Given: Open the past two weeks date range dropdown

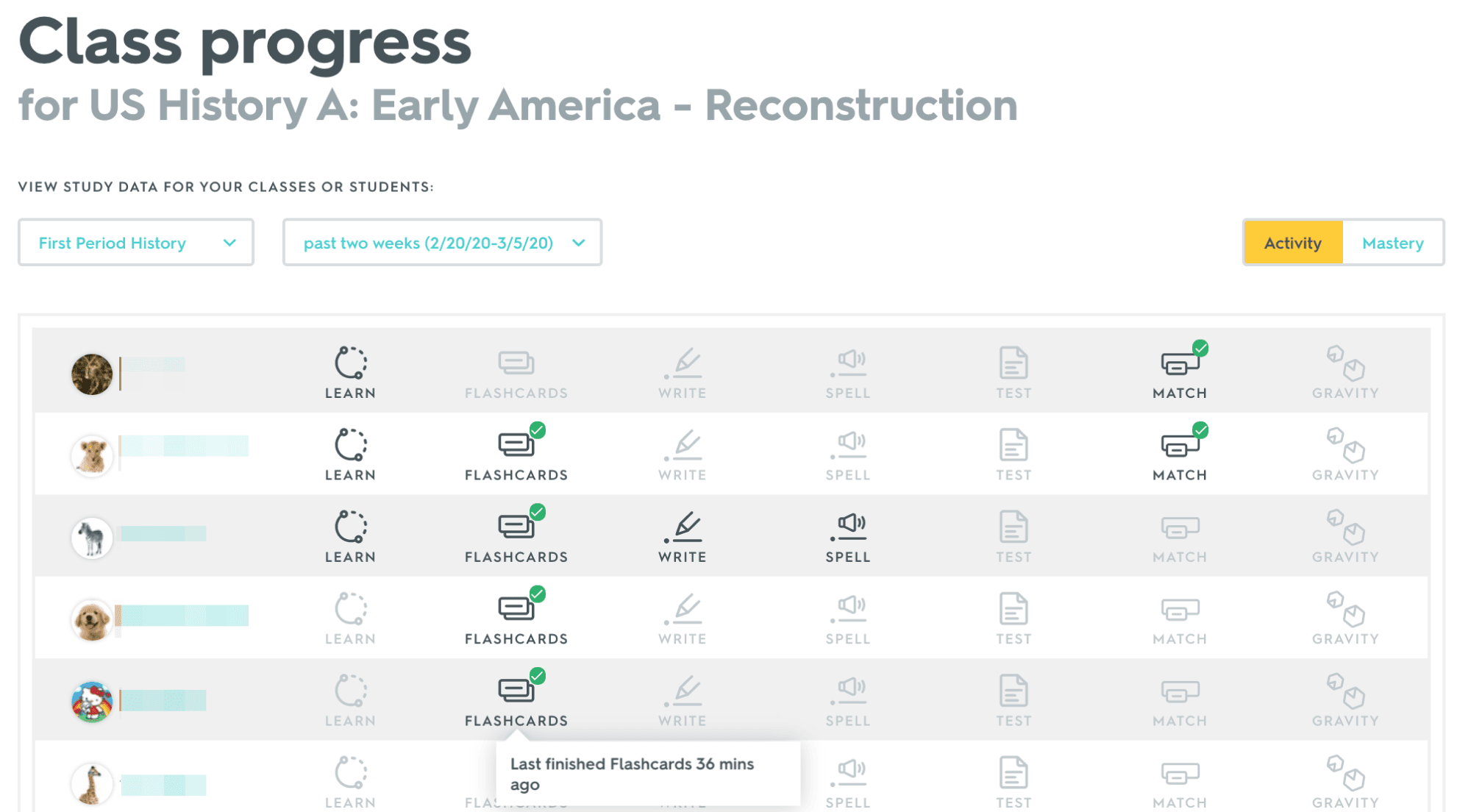Looking at the screenshot, I should 441,243.
